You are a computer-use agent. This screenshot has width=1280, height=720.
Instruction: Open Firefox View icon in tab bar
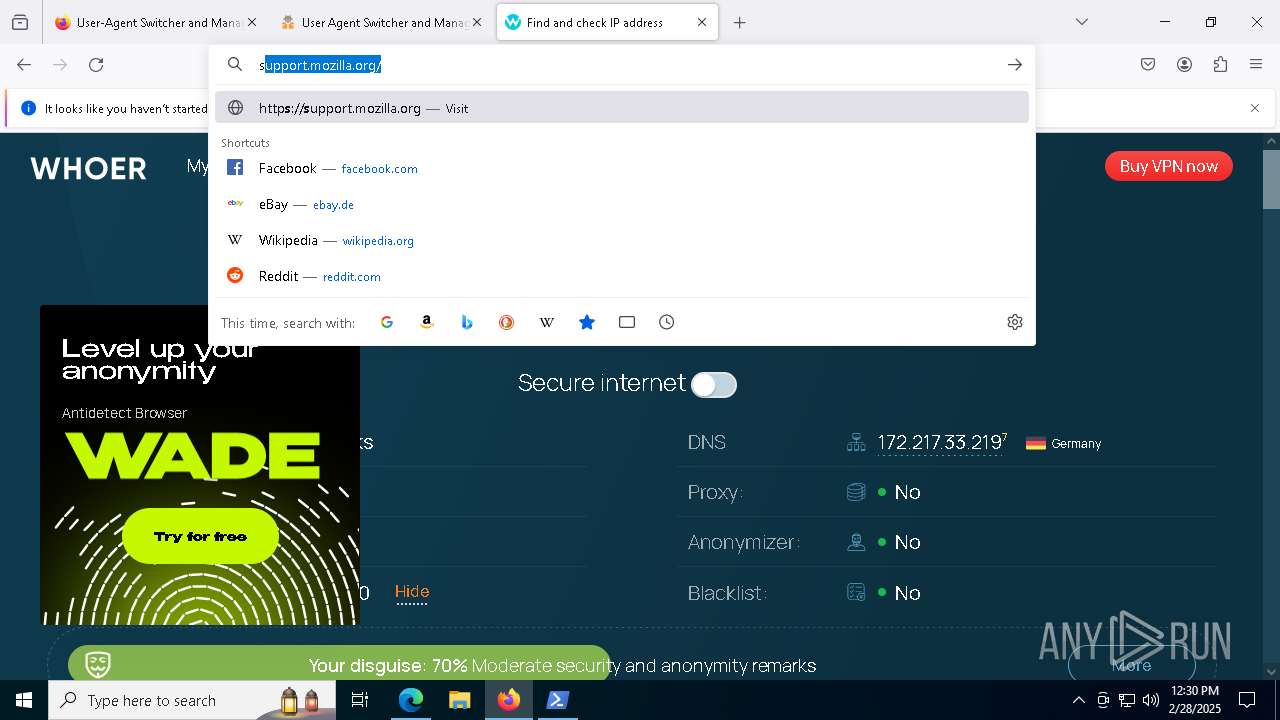pyautogui.click(x=20, y=22)
